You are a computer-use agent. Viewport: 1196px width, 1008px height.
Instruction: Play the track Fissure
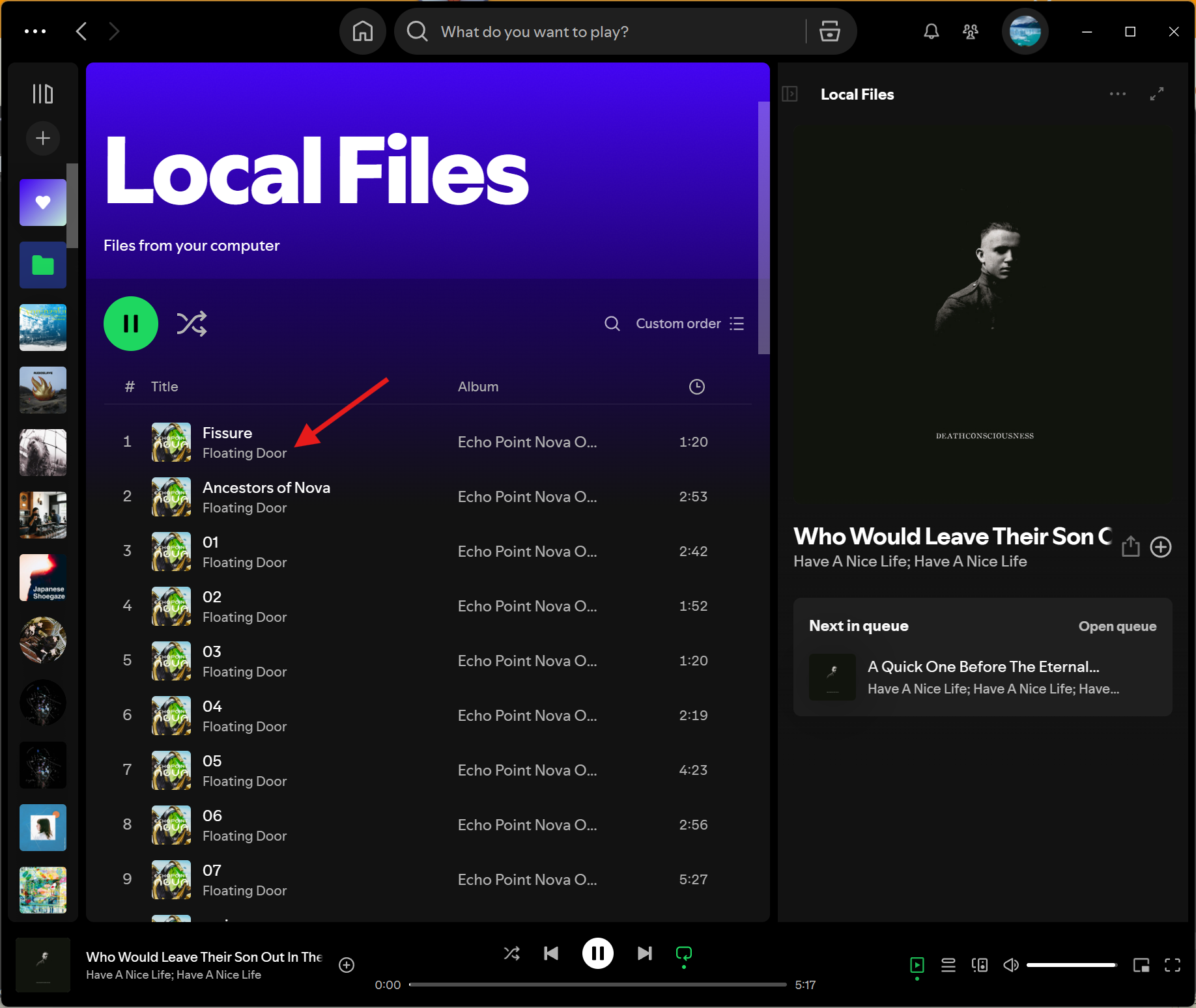428,442
